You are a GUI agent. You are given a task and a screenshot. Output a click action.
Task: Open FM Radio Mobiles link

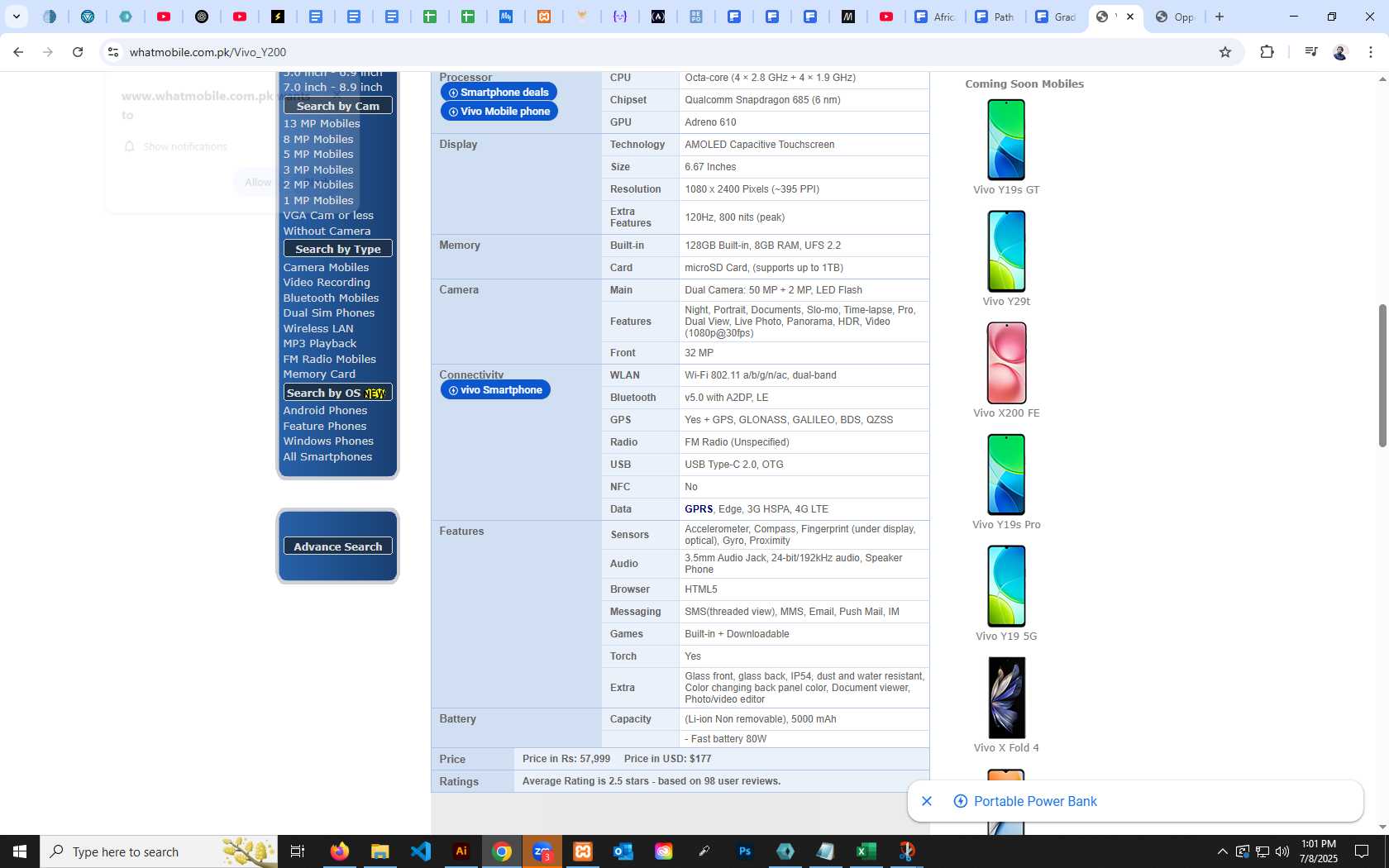coord(329,360)
